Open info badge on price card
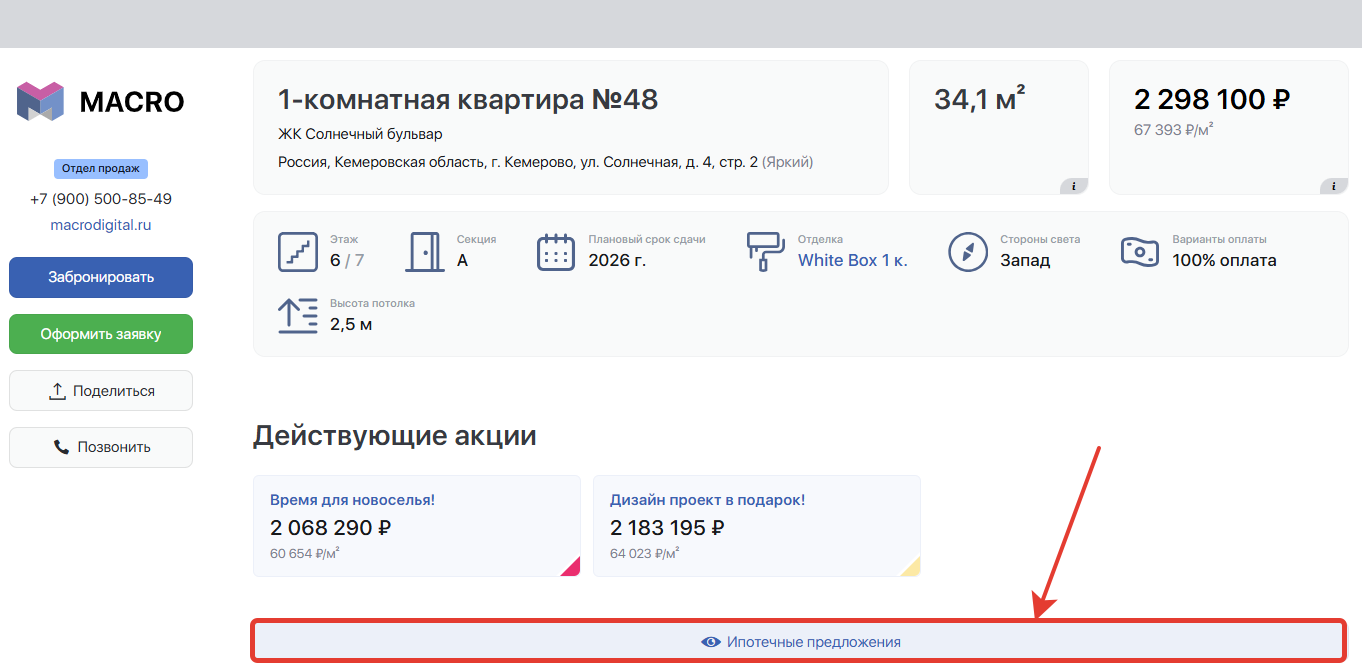The image size is (1362, 672). (x=1334, y=186)
